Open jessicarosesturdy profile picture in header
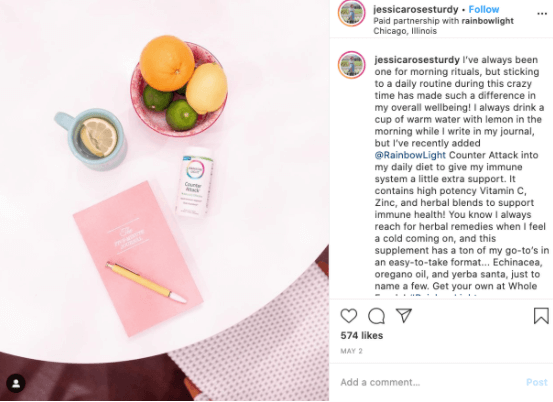This screenshot has width=553, height=402. [x=351, y=14]
